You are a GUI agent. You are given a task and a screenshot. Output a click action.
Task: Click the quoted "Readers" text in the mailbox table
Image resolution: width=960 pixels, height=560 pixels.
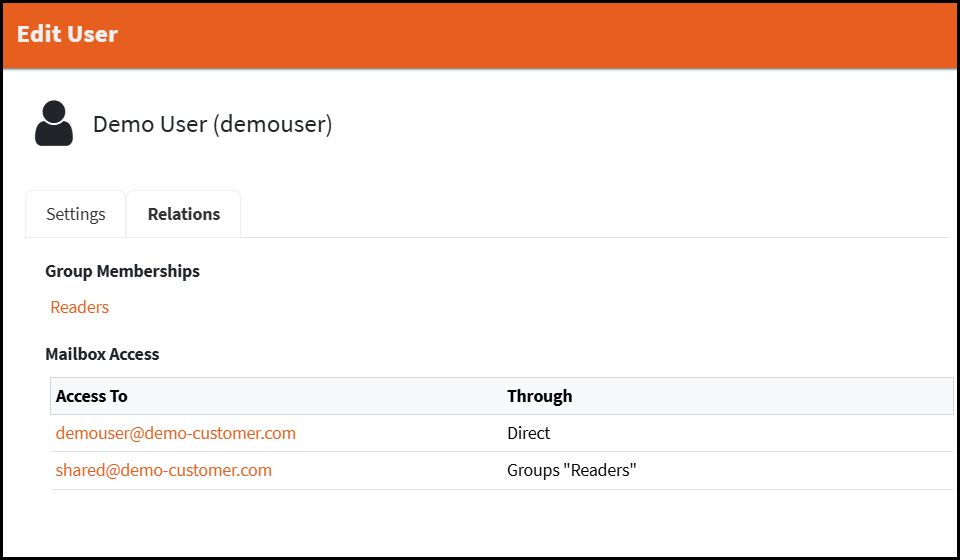point(602,470)
